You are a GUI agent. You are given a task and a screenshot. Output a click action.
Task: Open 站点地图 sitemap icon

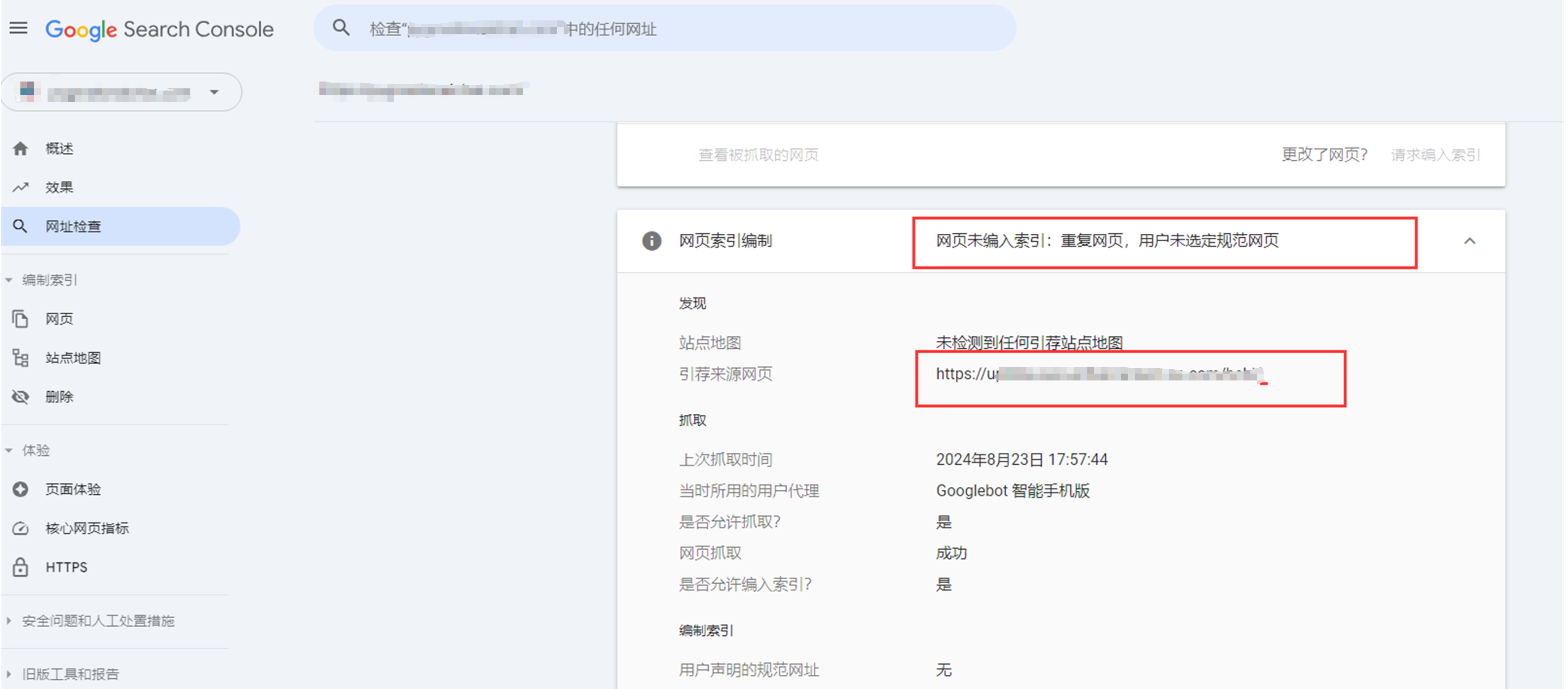tap(20, 358)
